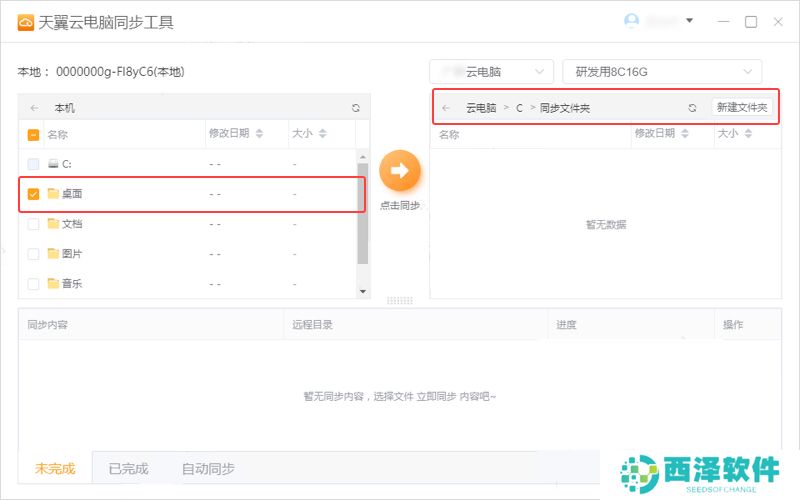Click the 进度 column header
800x500 pixels.
click(566, 324)
